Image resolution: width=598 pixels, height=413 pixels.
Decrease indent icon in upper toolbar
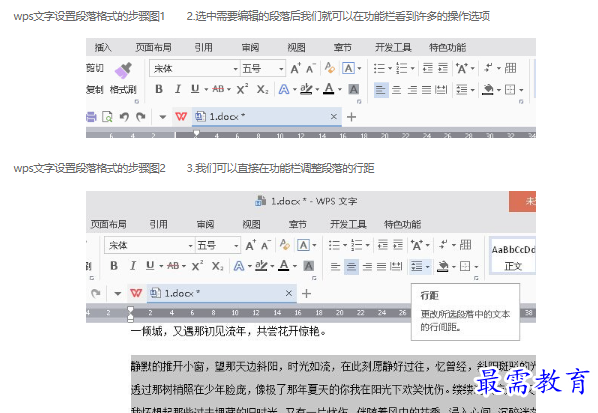[428, 69]
